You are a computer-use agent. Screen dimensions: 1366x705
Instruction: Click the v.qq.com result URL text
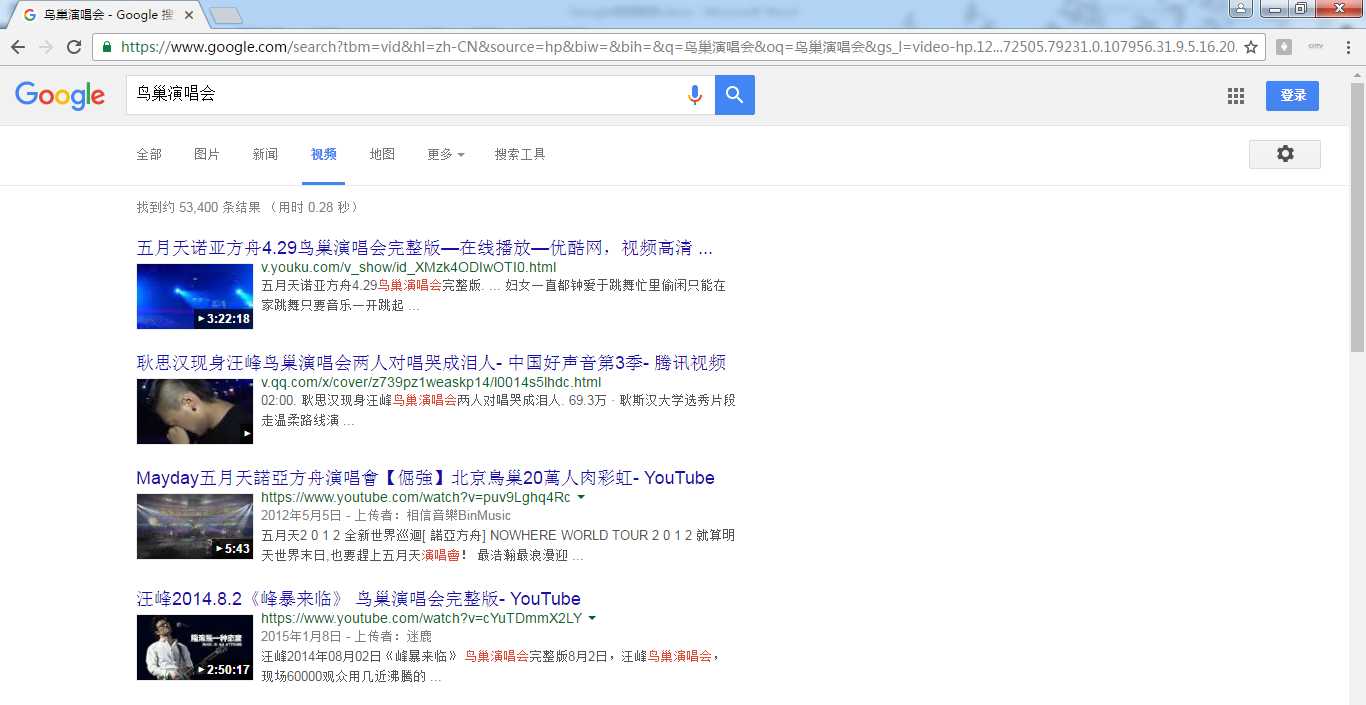click(x=431, y=382)
